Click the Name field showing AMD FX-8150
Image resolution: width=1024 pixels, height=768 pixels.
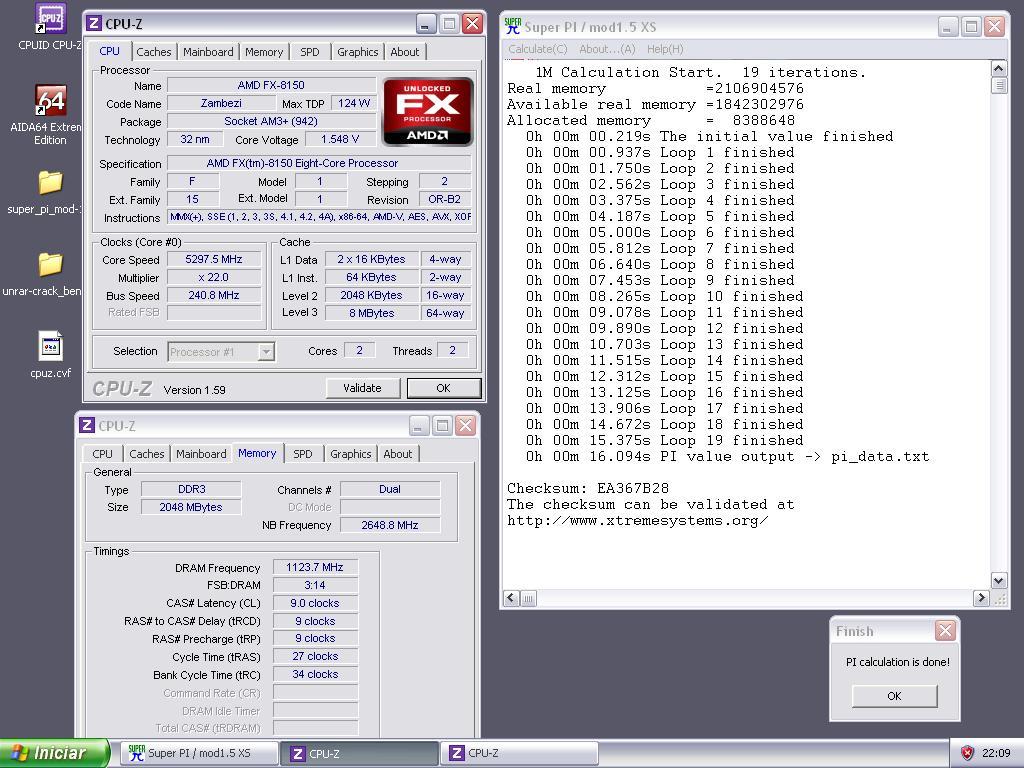click(x=271, y=85)
